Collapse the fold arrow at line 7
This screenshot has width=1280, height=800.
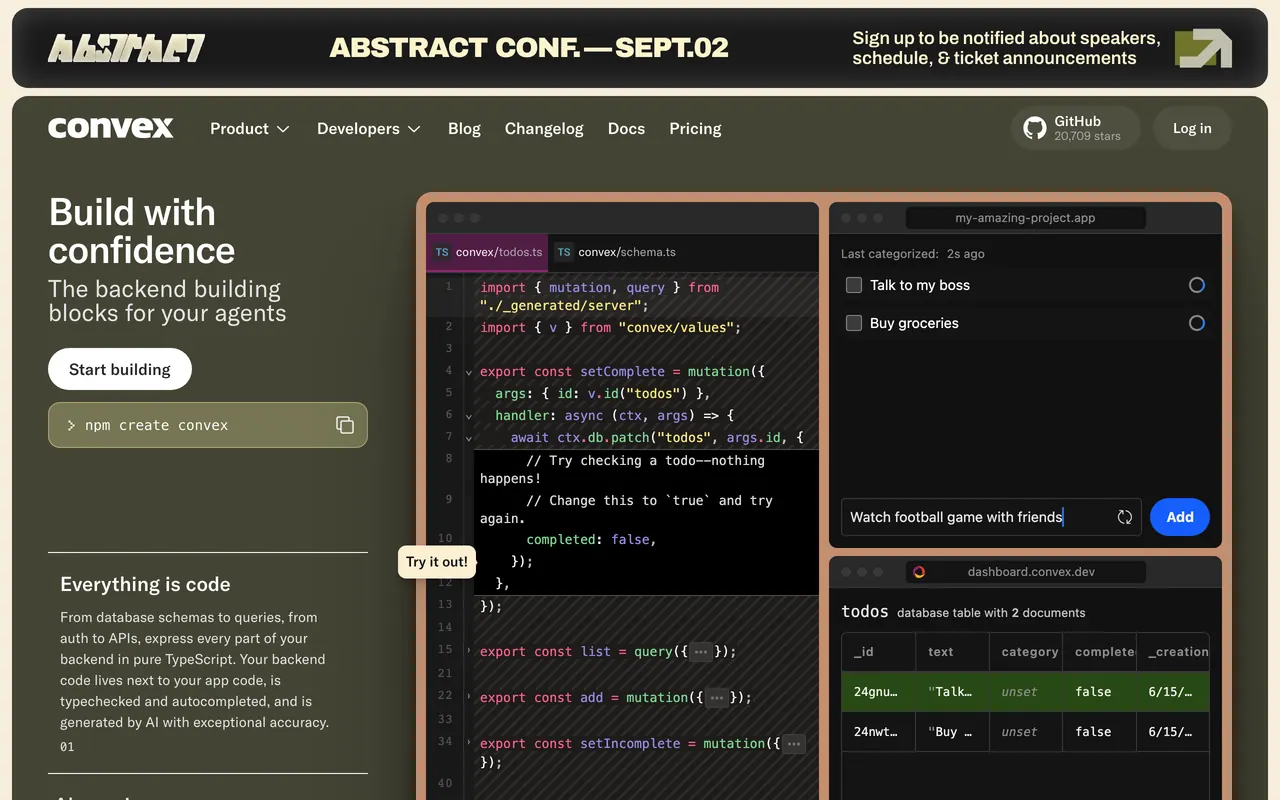[469, 438]
